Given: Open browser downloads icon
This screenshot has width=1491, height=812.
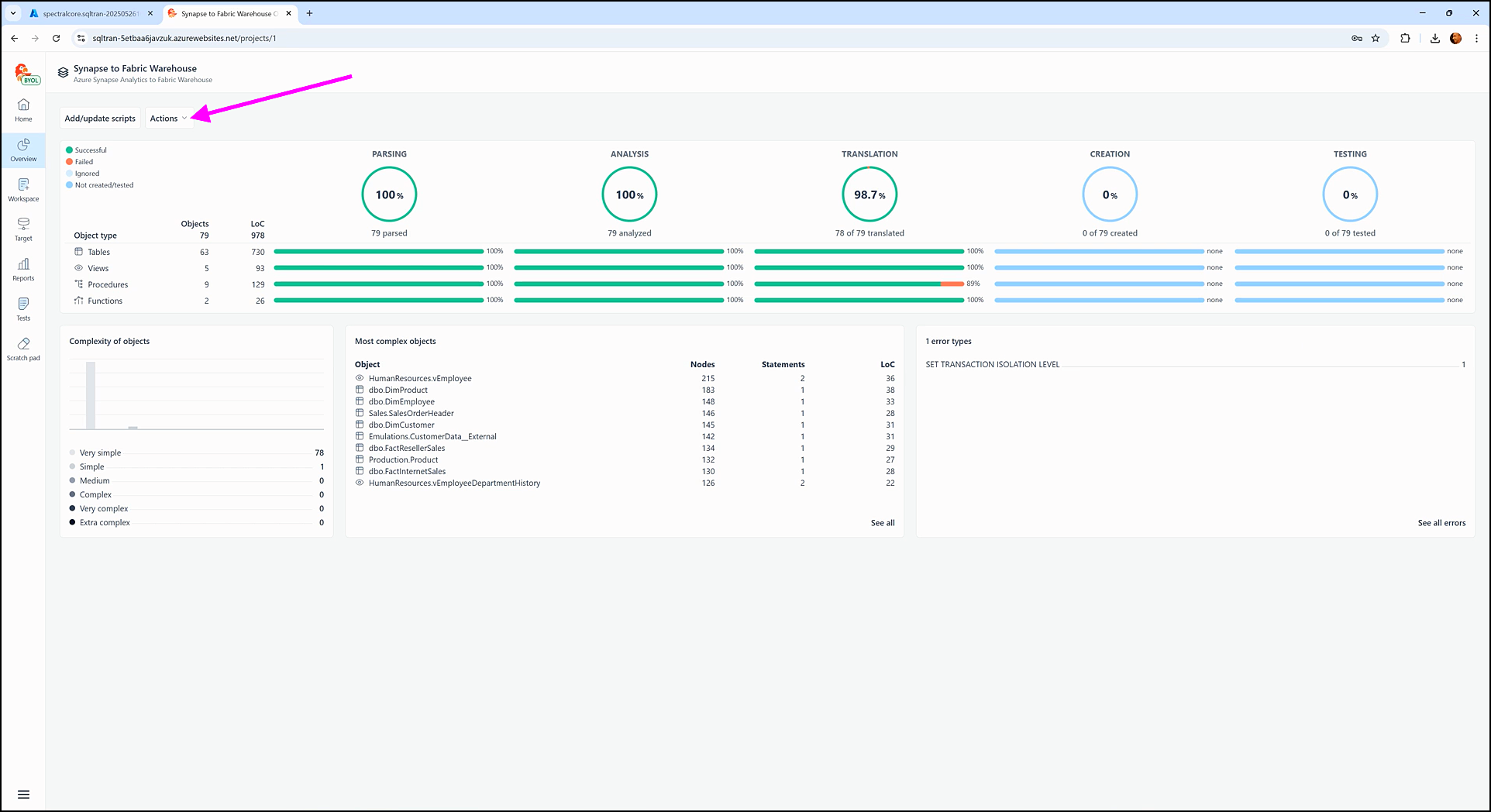Looking at the screenshot, I should coord(1434,38).
